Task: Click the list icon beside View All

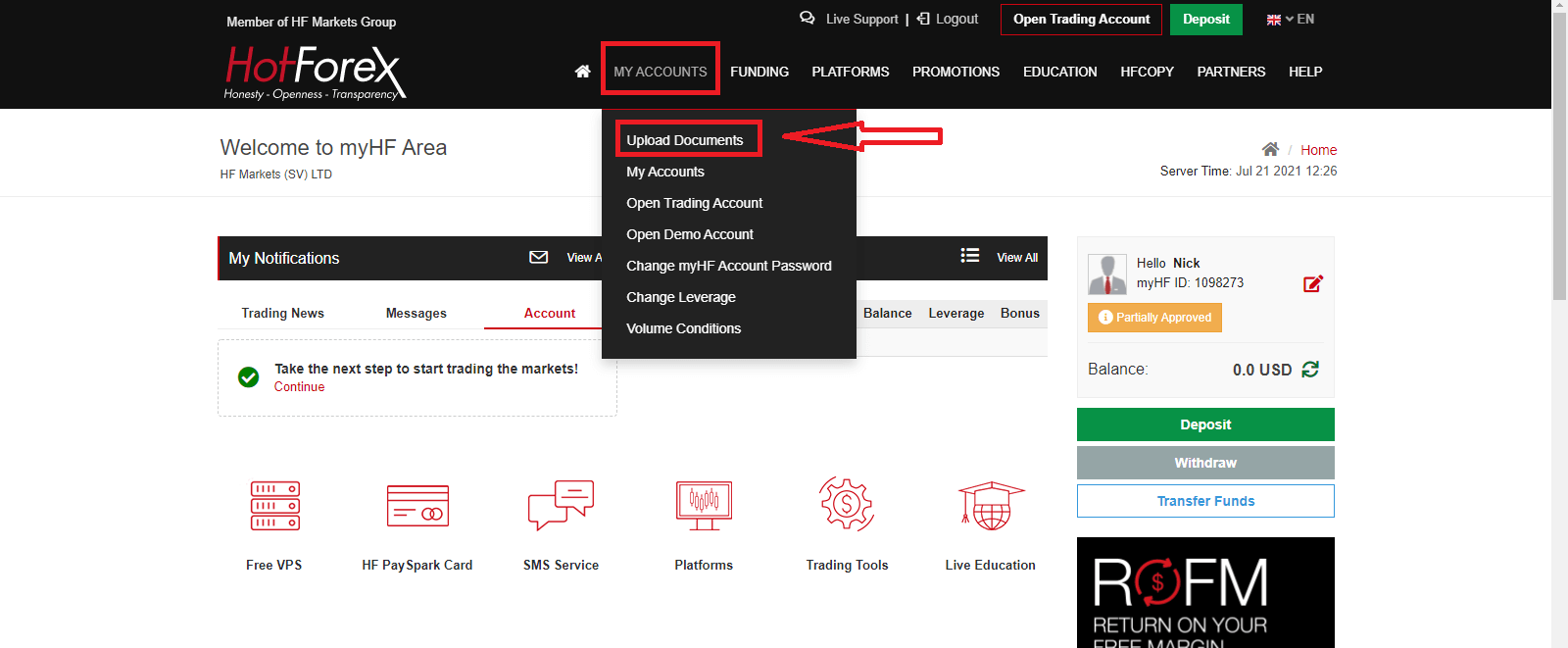Action: 970,255
